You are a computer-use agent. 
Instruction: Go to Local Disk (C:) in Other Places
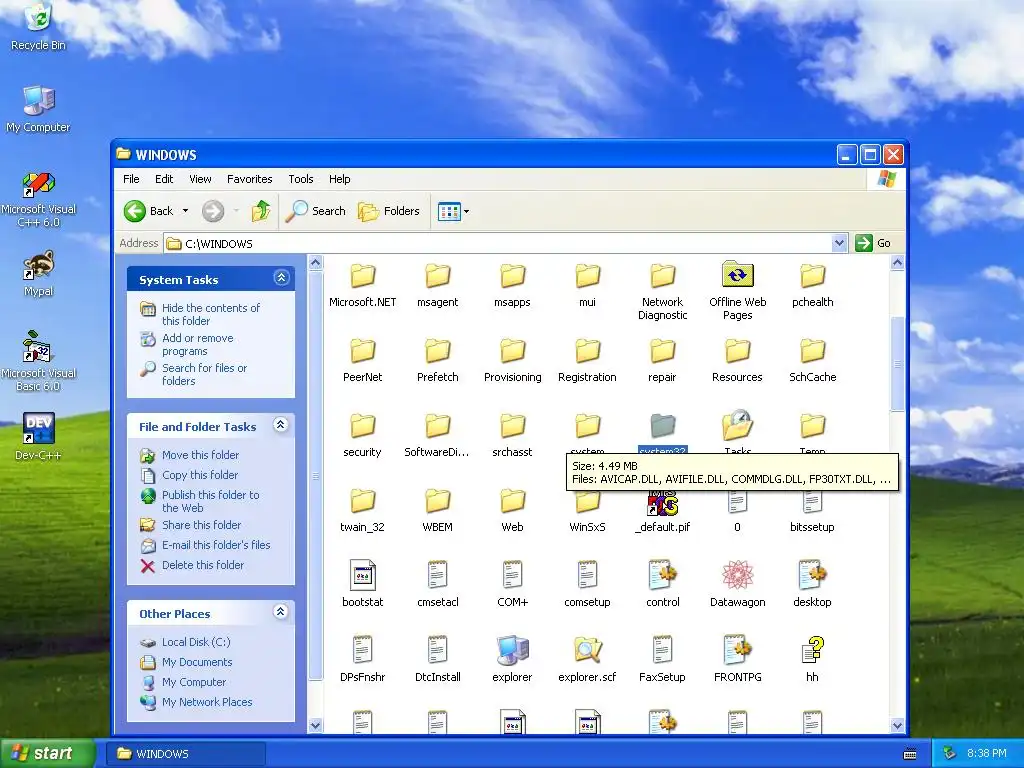[x=196, y=643]
